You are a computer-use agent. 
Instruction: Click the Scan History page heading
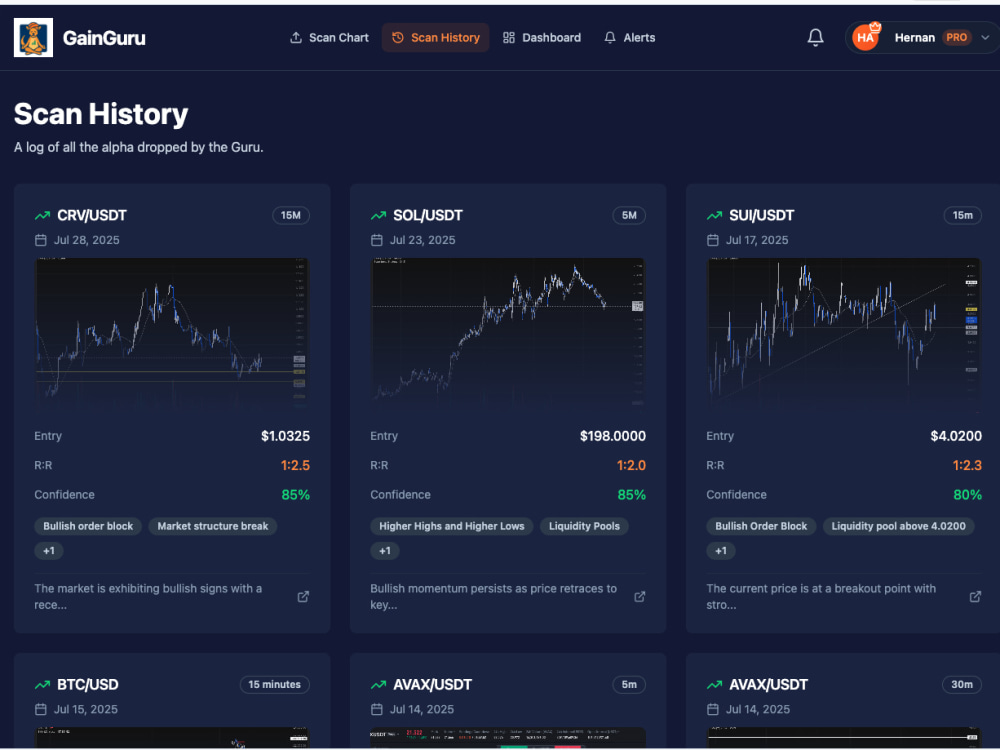(101, 114)
